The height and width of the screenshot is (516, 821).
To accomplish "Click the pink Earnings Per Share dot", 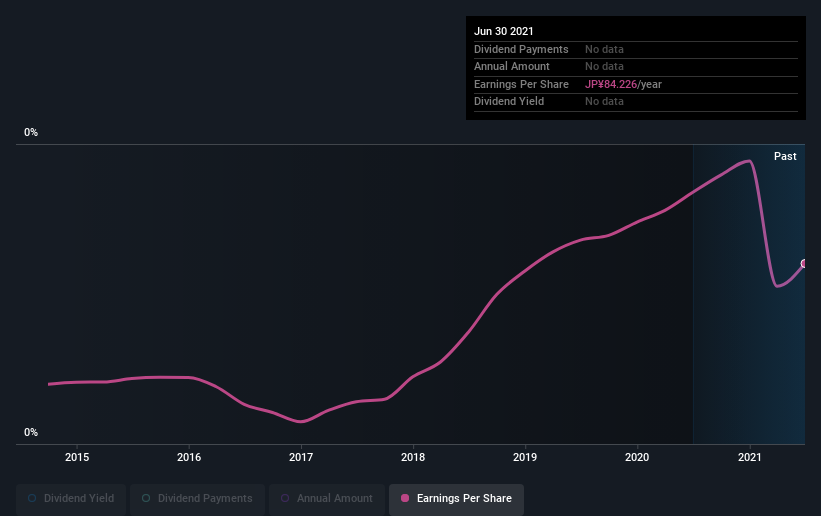I will [x=405, y=498].
